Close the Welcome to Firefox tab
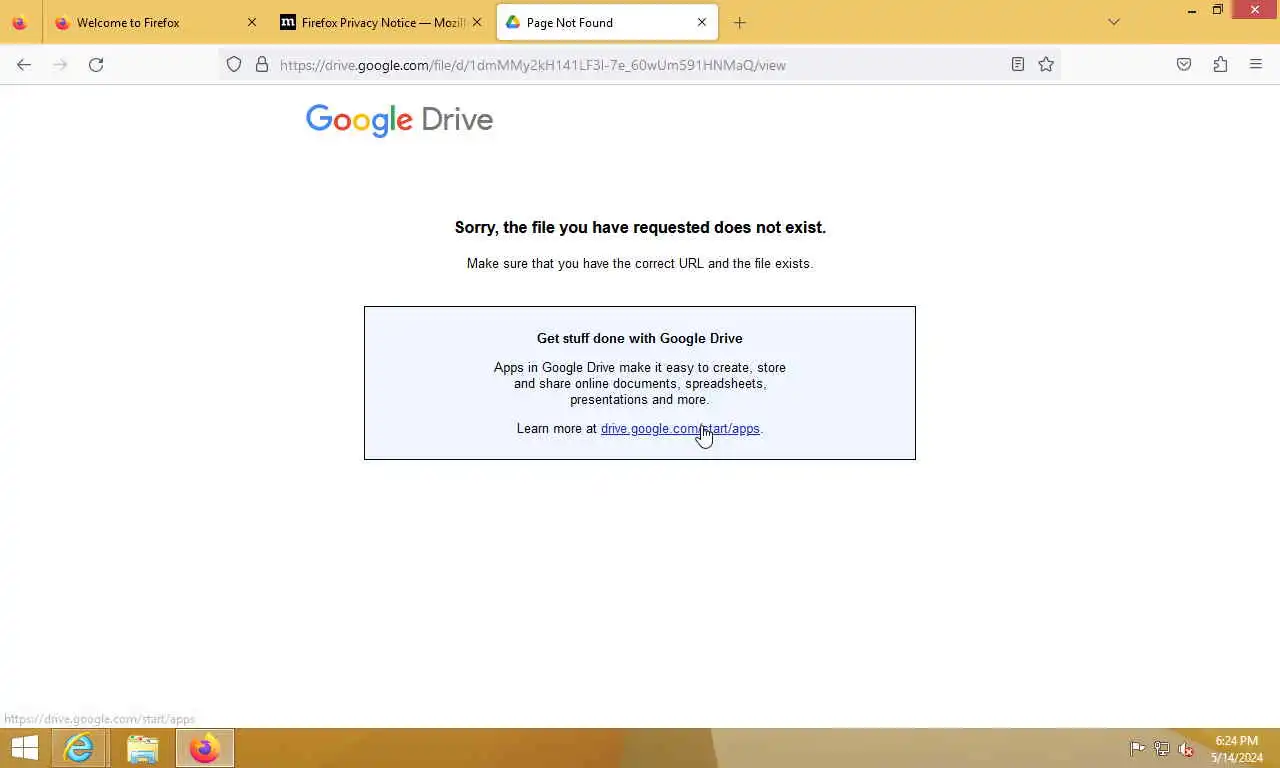Viewport: 1280px width, 768px height. [252, 23]
